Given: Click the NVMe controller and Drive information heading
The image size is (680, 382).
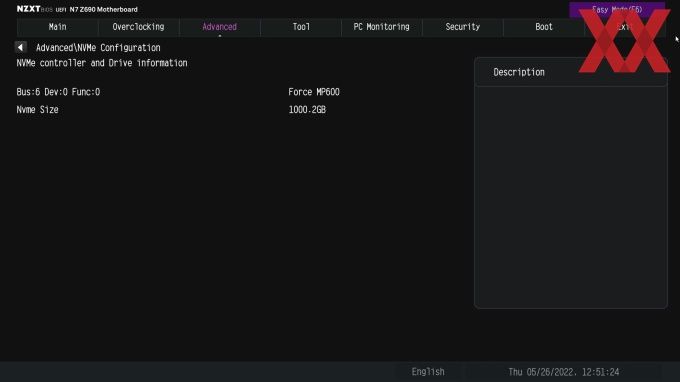Looking at the screenshot, I should (102, 63).
